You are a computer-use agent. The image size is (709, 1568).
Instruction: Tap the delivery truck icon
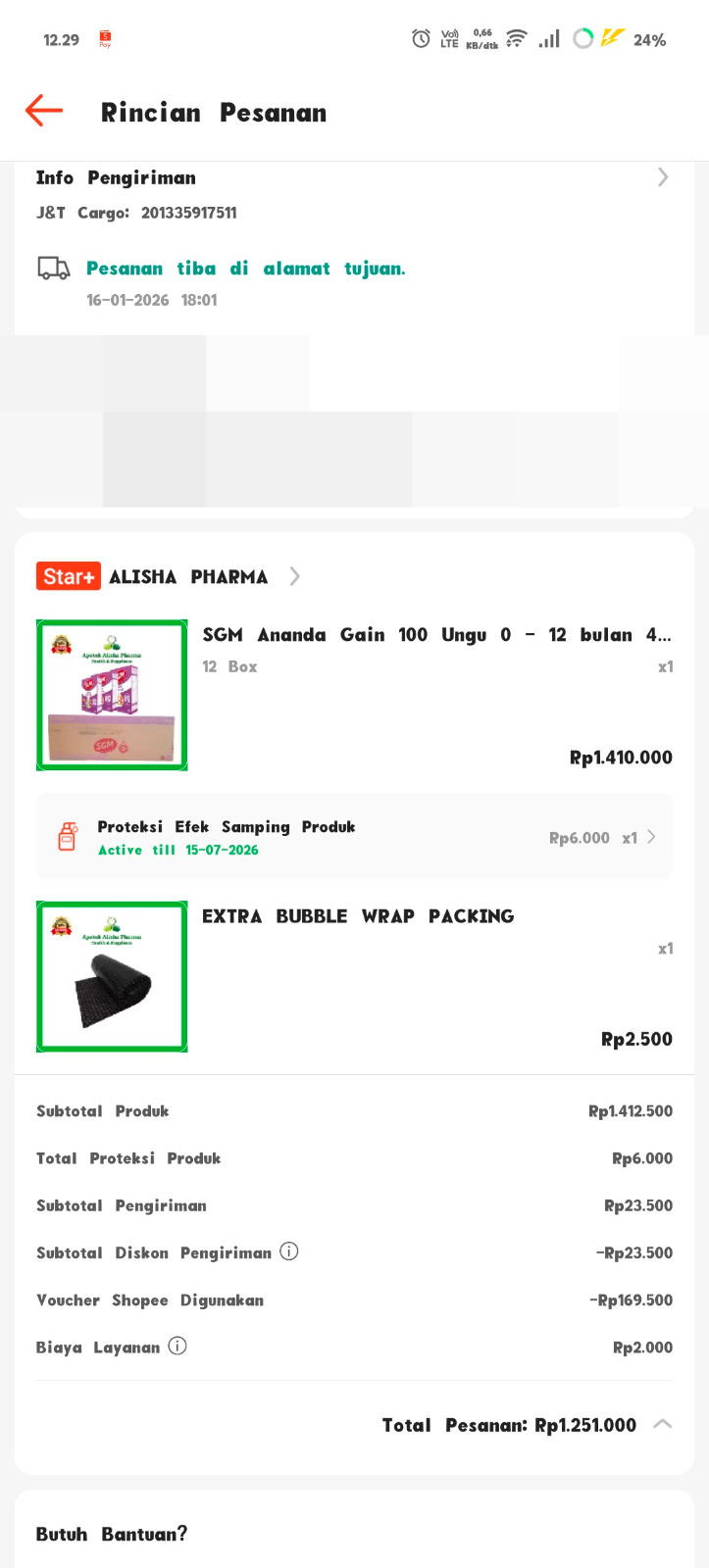coord(54,268)
